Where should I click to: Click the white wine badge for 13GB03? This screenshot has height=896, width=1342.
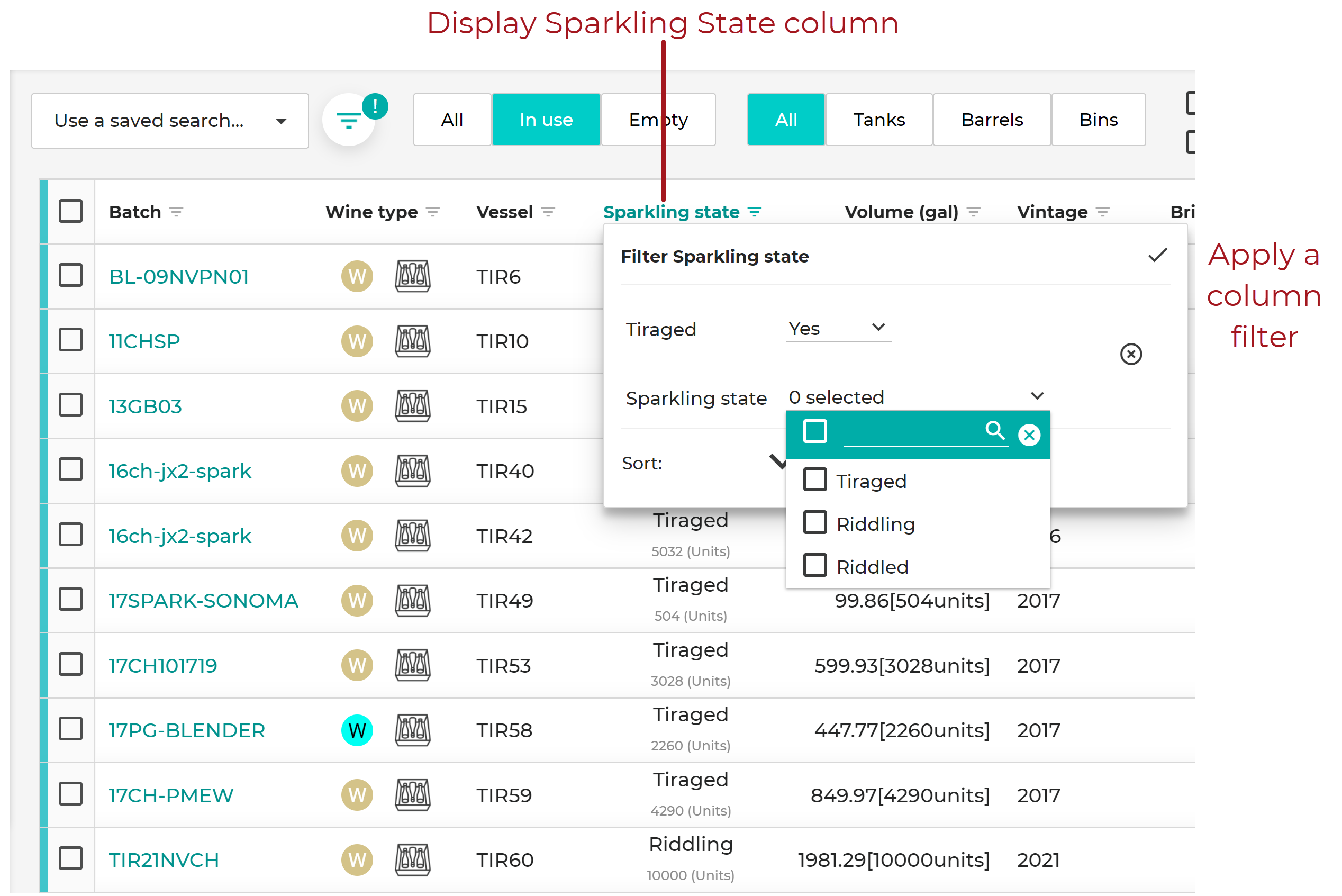click(357, 406)
